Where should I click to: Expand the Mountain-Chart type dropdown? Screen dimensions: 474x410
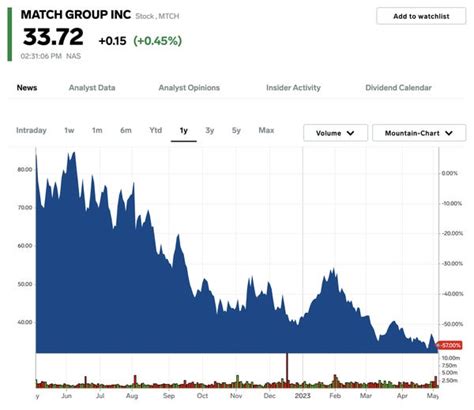419,133
